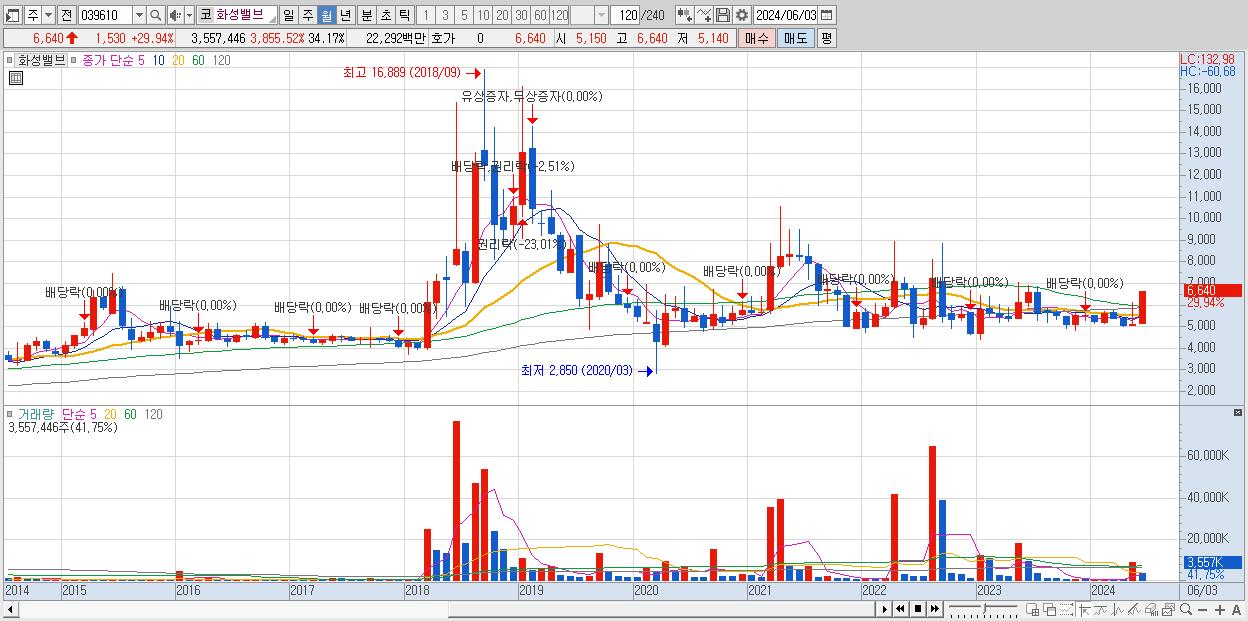
Task: Click the fast-forward button on bottom bar
Action: click(934, 609)
